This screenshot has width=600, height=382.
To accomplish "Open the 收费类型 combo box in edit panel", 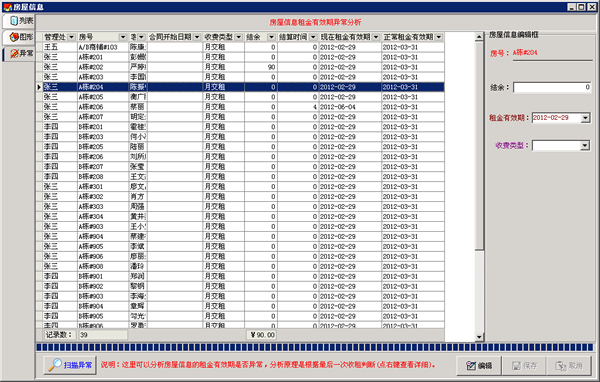I will [585, 145].
